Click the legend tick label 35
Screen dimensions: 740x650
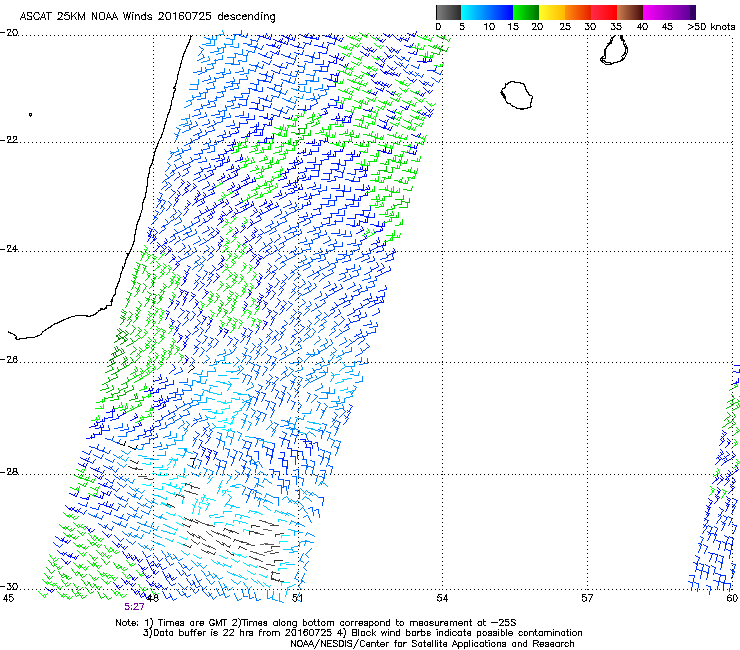pos(616,27)
